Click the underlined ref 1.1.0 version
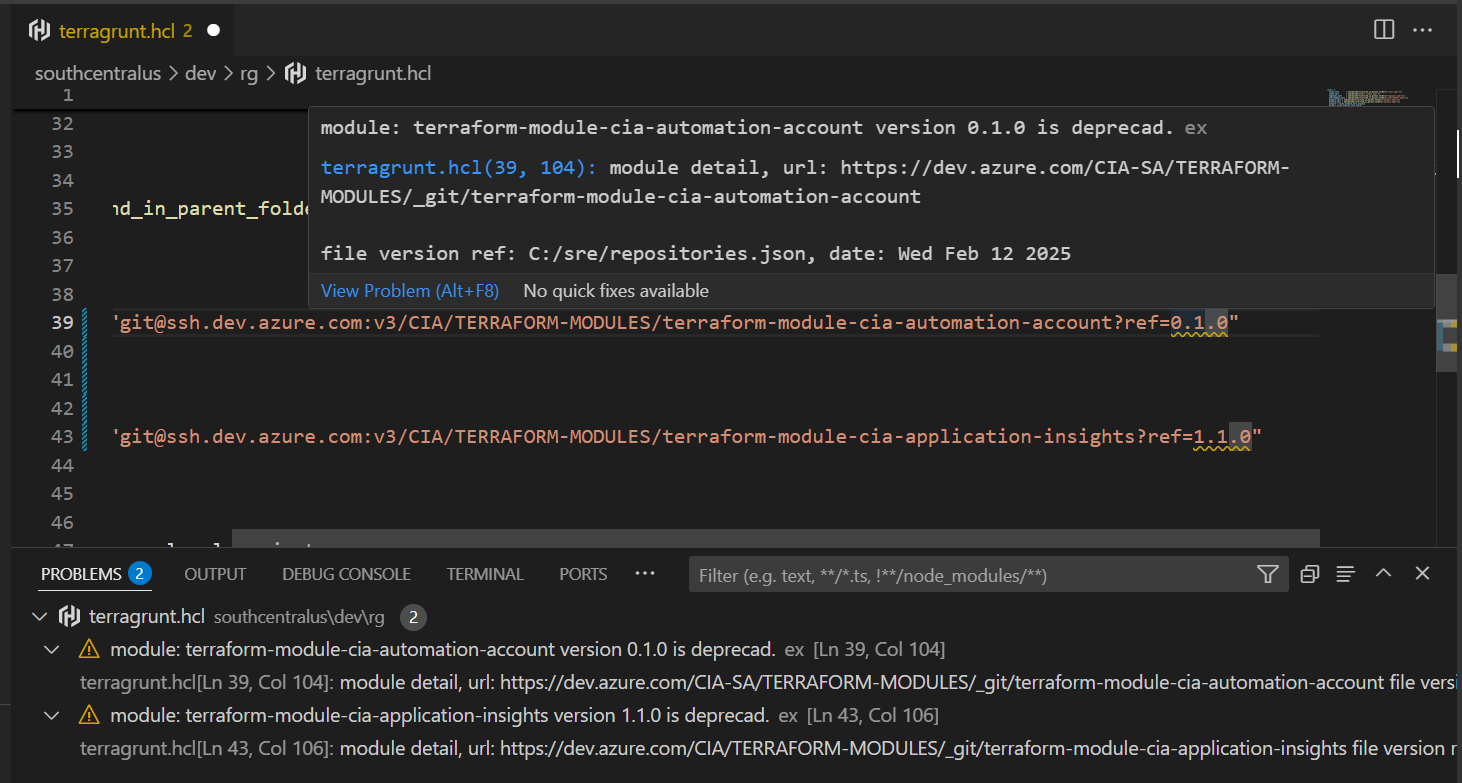The width and height of the screenshot is (1462, 783). tap(1222, 436)
